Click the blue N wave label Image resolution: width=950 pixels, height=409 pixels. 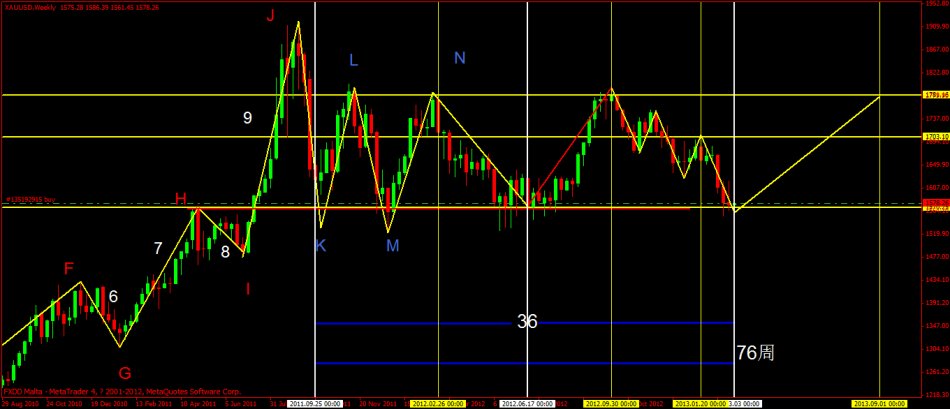[x=459, y=58]
